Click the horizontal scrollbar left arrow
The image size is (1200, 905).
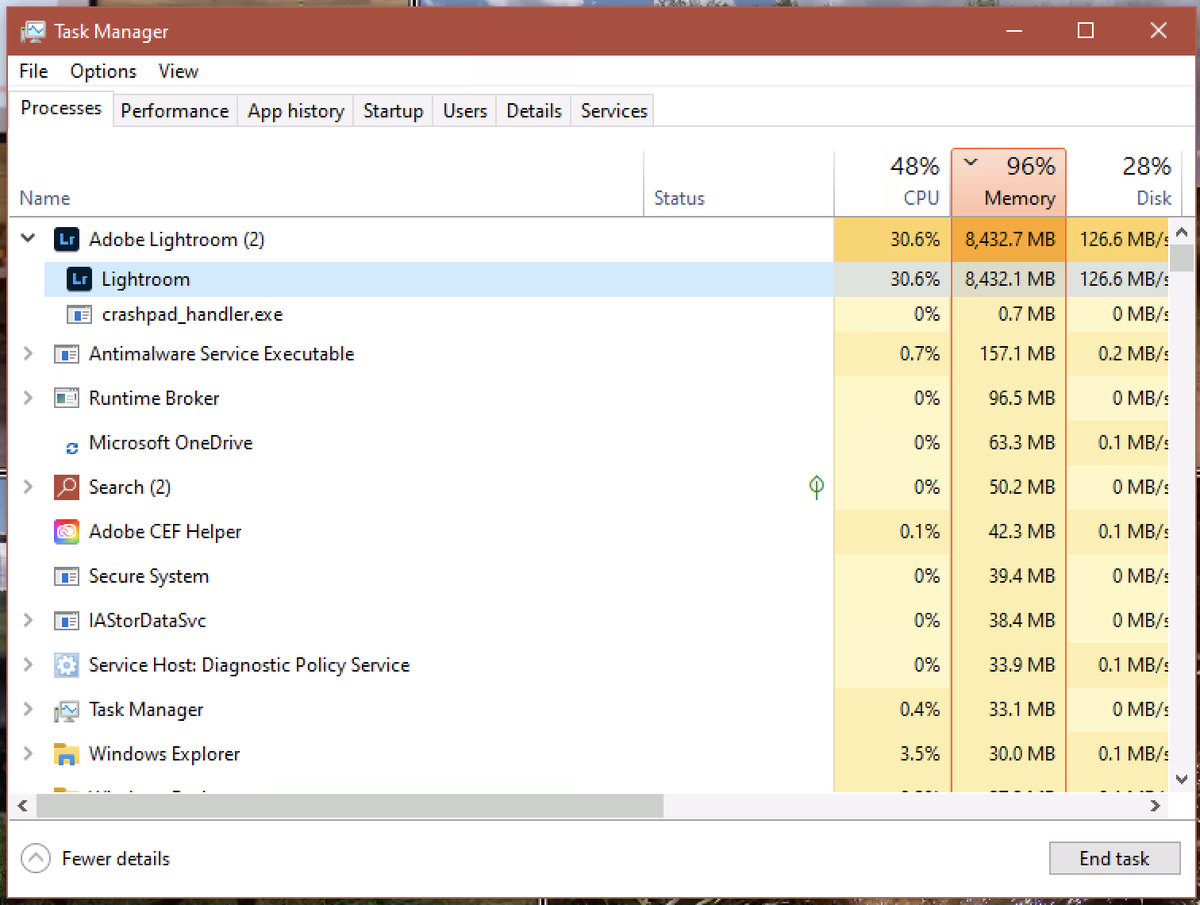click(x=20, y=805)
